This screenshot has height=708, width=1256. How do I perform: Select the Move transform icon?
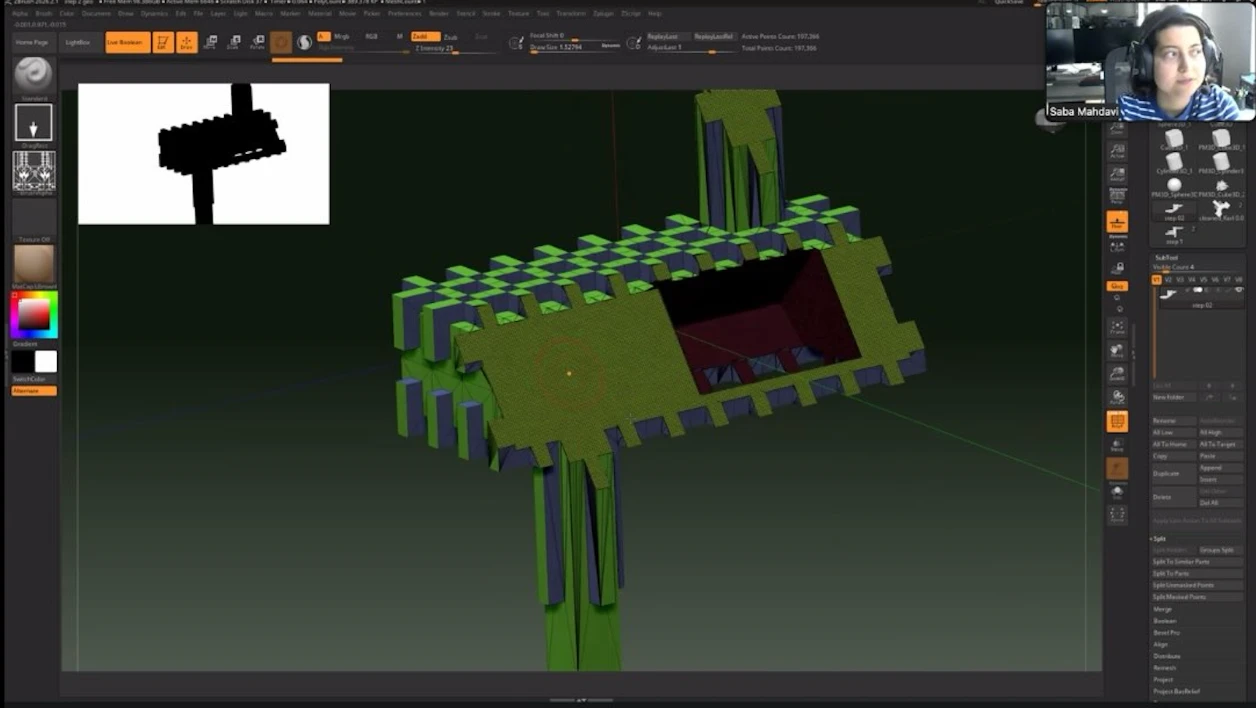pos(210,42)
